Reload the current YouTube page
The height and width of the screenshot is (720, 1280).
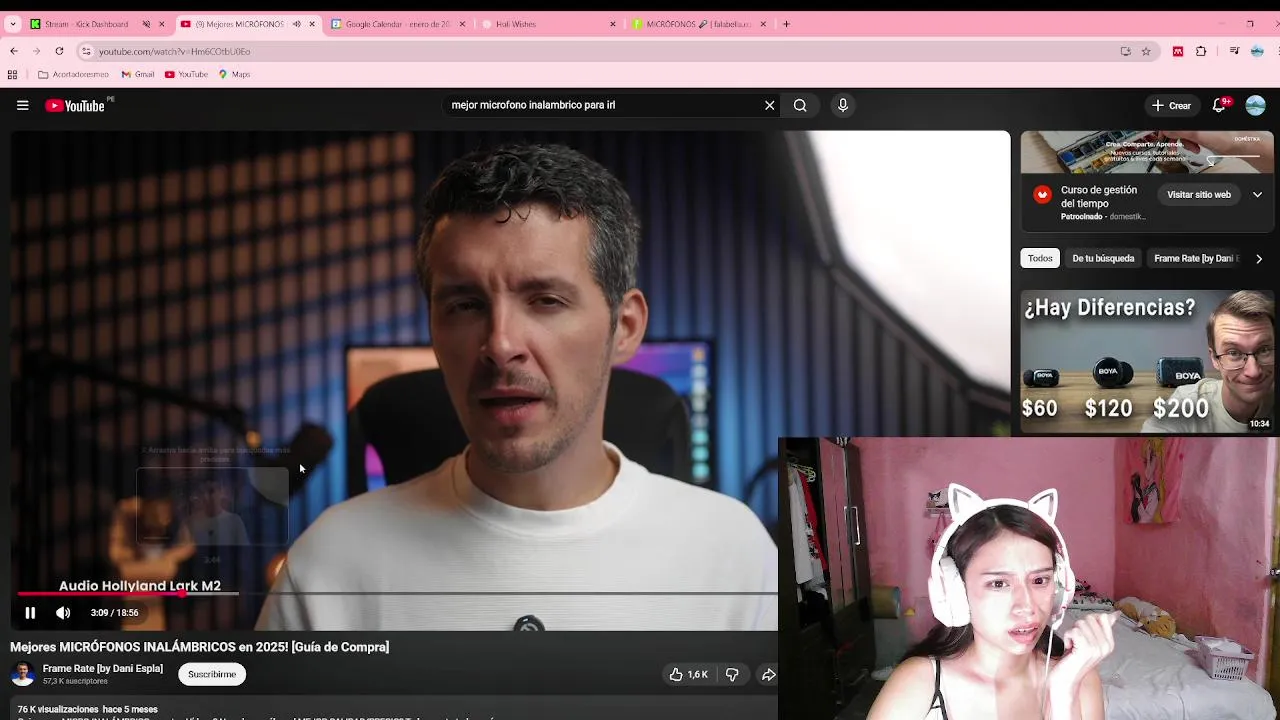(59, 51)
